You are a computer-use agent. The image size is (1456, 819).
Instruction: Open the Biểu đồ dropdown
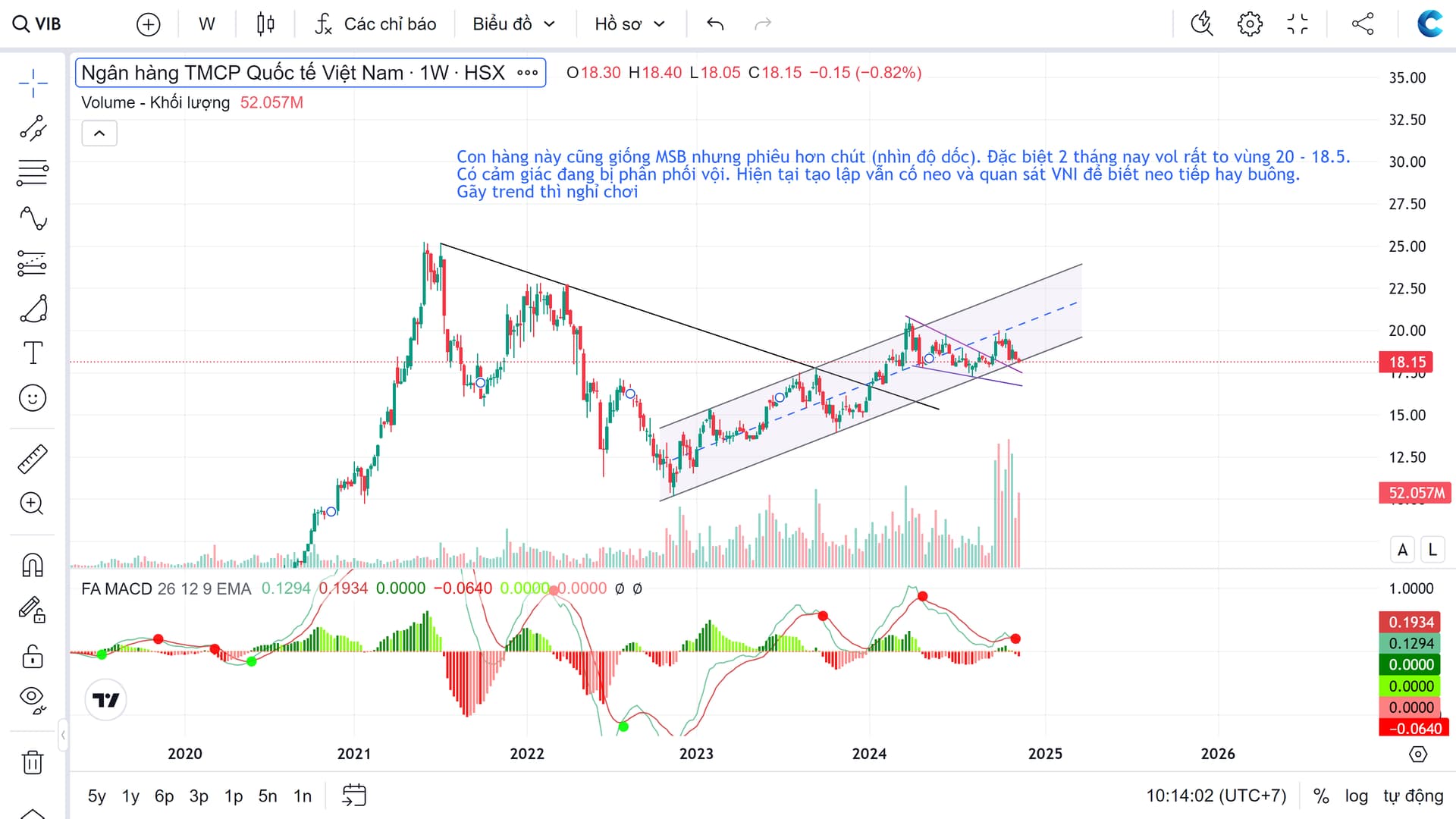(x=513, y=24)
